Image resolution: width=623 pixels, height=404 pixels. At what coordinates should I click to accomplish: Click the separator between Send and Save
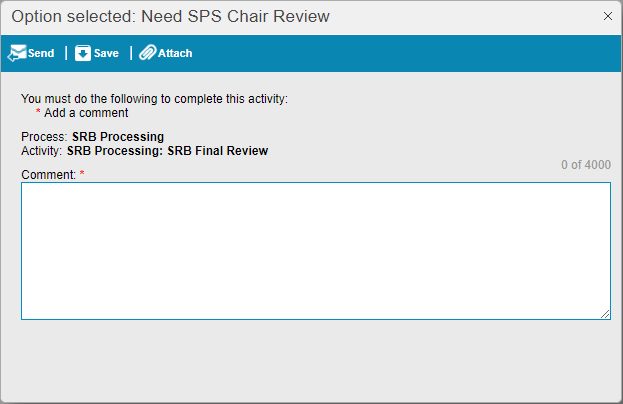[66, 53]
